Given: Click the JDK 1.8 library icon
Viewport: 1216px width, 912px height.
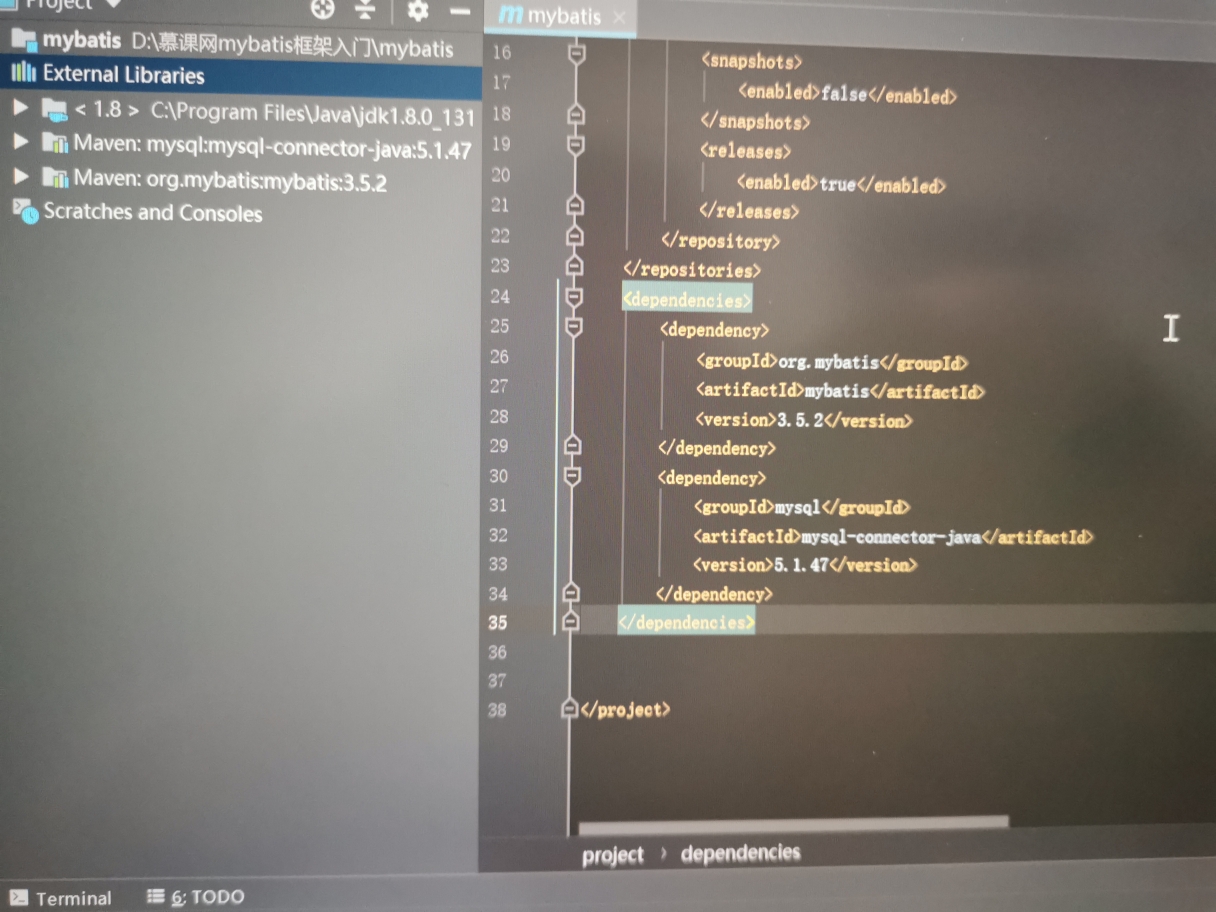Looking at the screenshot, I should (x=54, y=109).
